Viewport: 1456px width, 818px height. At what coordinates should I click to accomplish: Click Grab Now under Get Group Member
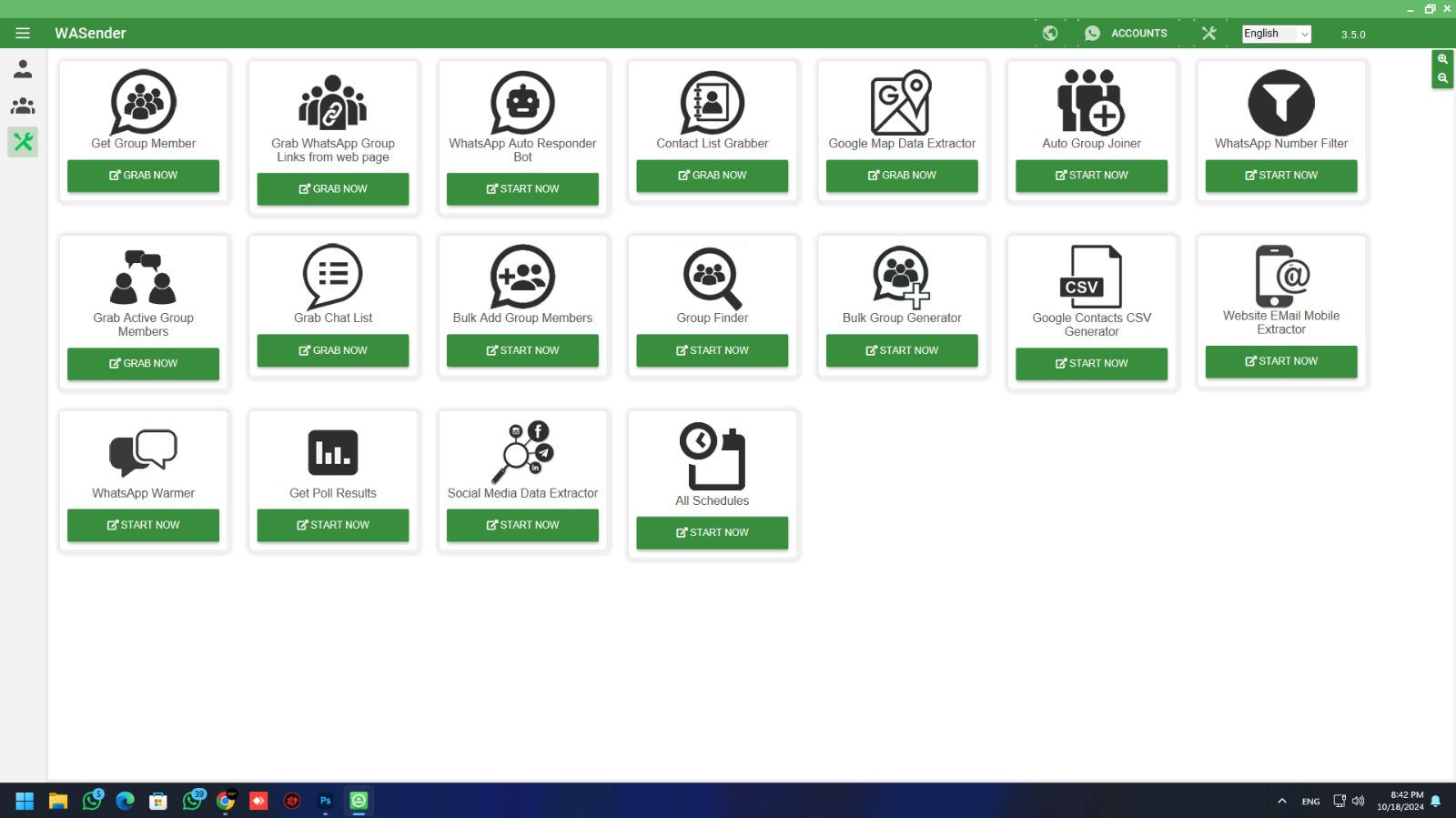pos(144,176)
